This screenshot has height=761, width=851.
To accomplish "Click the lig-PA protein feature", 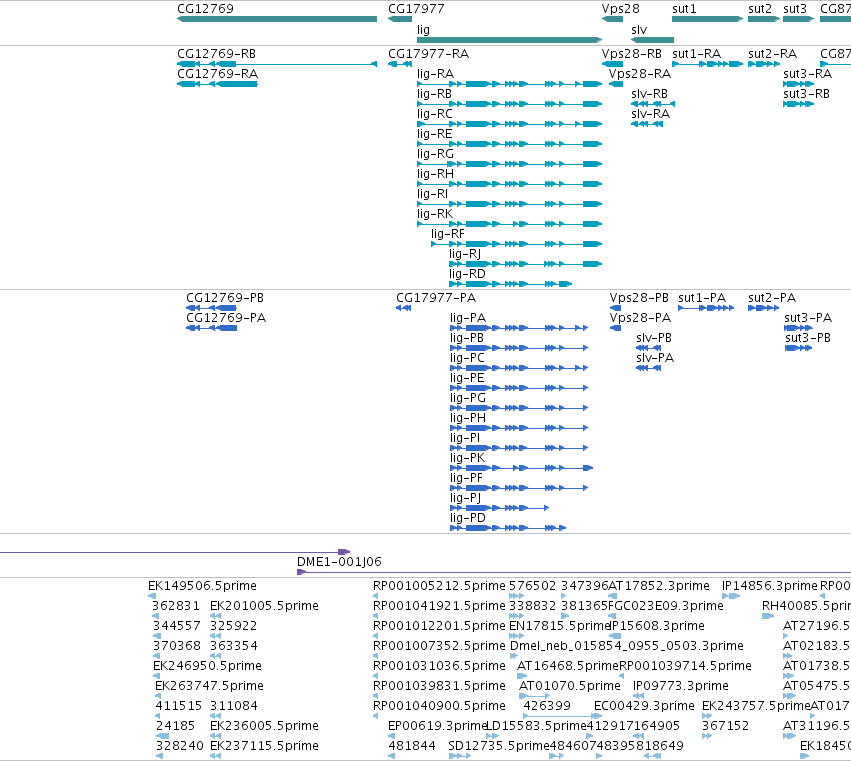I will pyautogui.click(x=519, y=328).
